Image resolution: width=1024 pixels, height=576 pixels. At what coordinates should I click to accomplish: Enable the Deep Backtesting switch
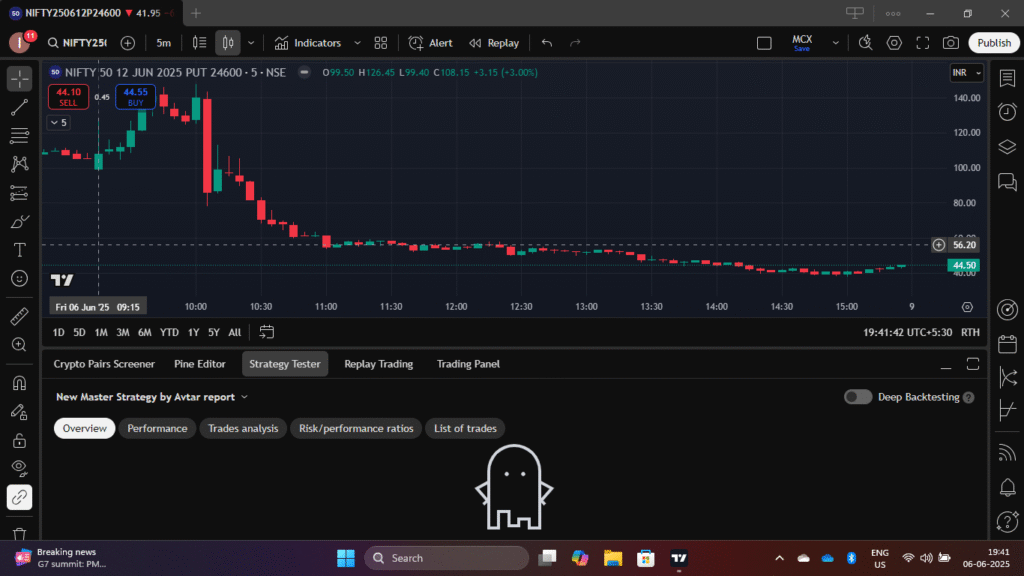coord(857,397)
